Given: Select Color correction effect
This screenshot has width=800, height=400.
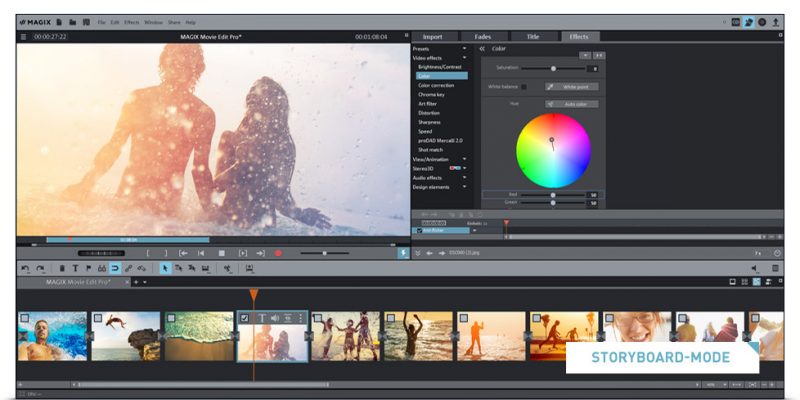Looking at the screenshot, I should tap(436, 85).
